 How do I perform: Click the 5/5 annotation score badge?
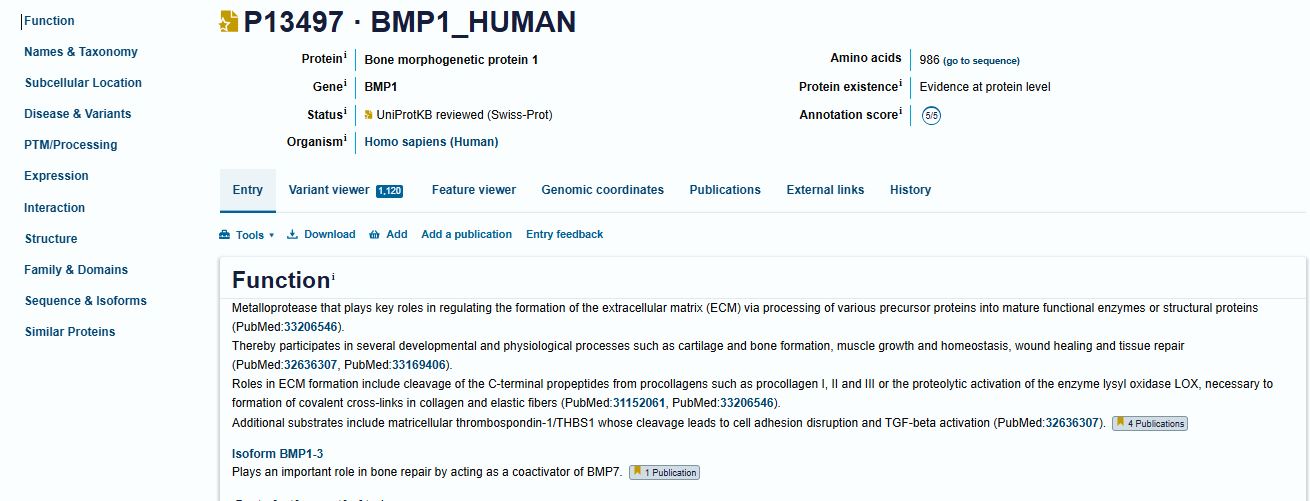tap(931, 115)
